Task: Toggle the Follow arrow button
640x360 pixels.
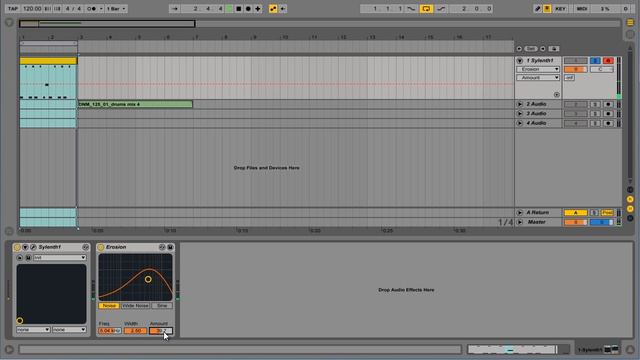Action: point(174,9)
